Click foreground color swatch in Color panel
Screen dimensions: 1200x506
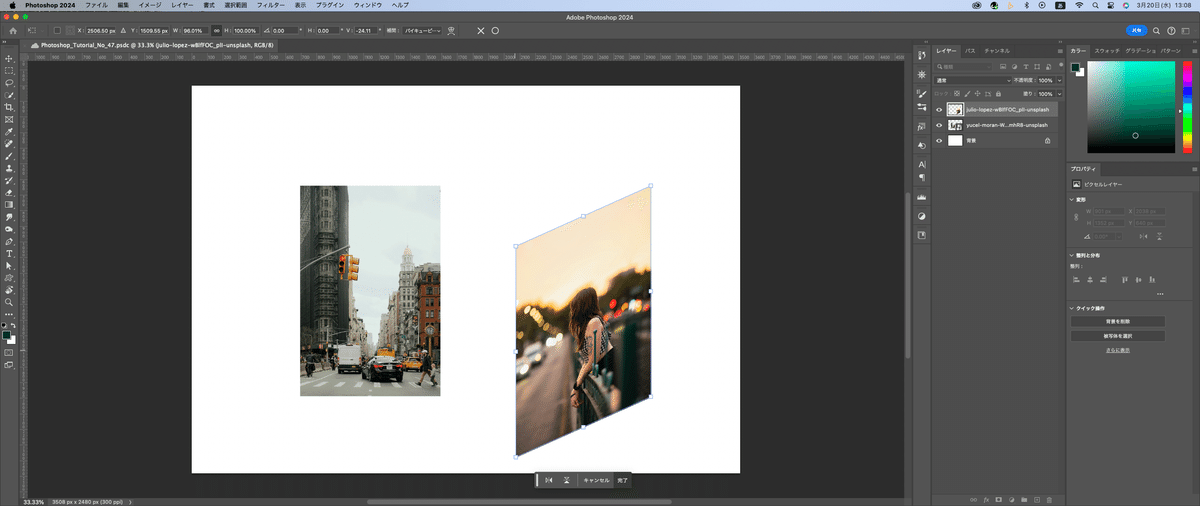pyautogui.click(x=1076, y=68)
